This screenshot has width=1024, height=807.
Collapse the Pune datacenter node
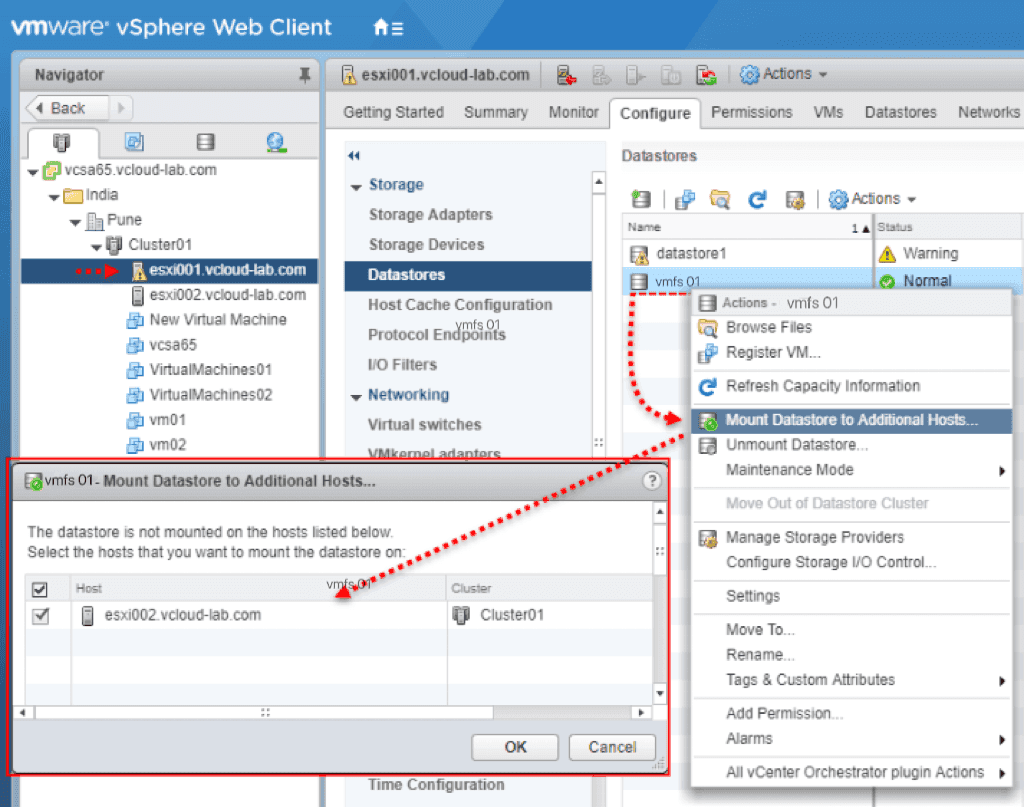pyautogui.click(x=75, y=223)
